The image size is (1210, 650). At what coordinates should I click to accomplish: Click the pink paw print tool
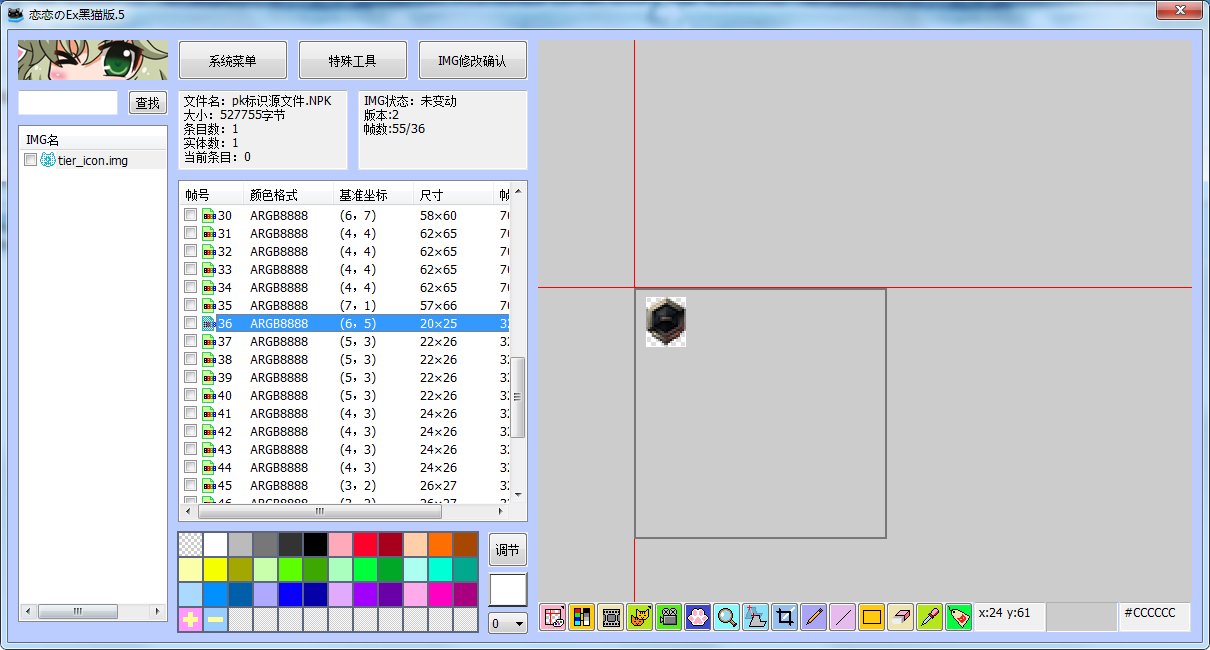click(x=698, y=617)
